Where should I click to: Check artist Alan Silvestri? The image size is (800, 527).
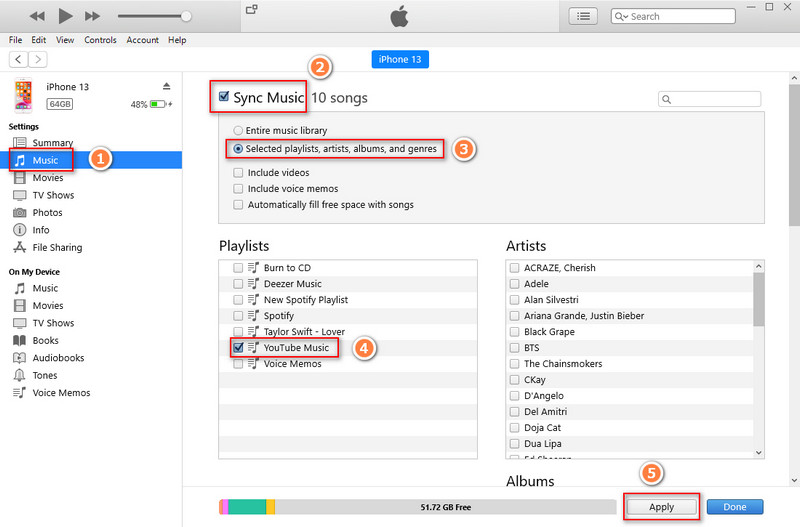[x=514, y=299]
